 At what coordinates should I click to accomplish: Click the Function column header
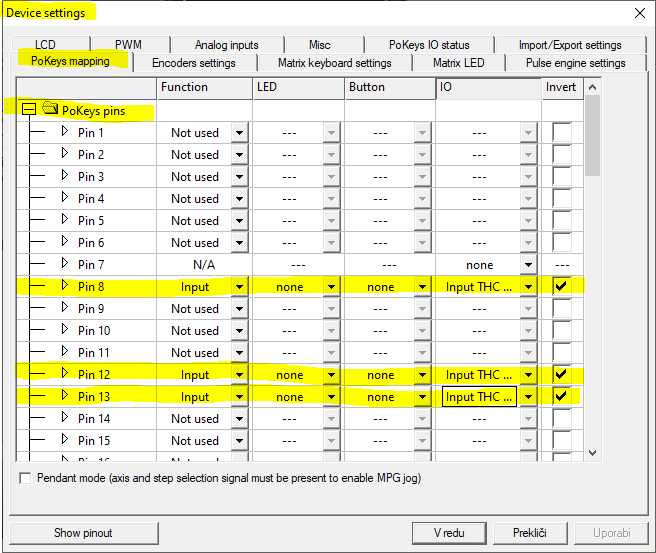(x=205, y=88)
